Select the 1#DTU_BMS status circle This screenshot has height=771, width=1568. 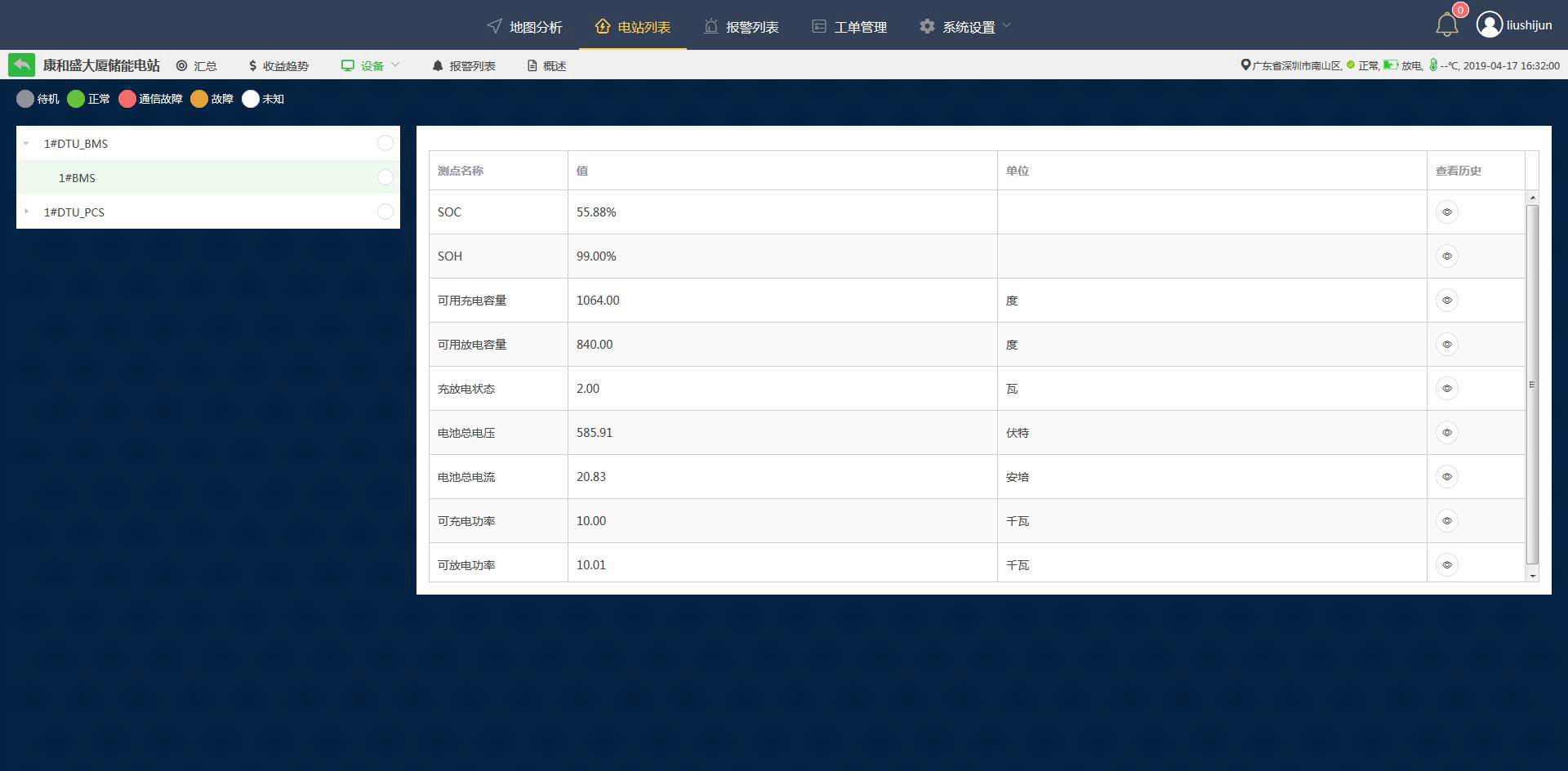tap(385, 144)
